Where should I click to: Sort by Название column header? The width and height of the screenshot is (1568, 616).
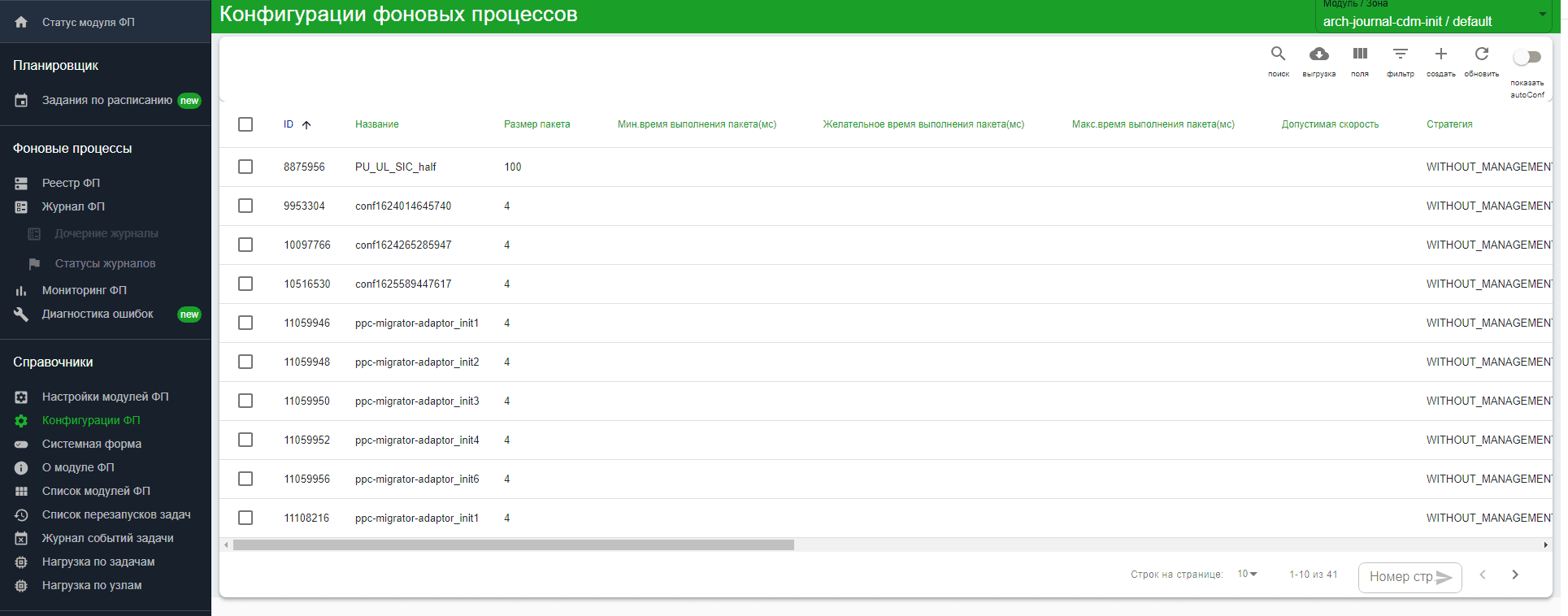[376, 124]
